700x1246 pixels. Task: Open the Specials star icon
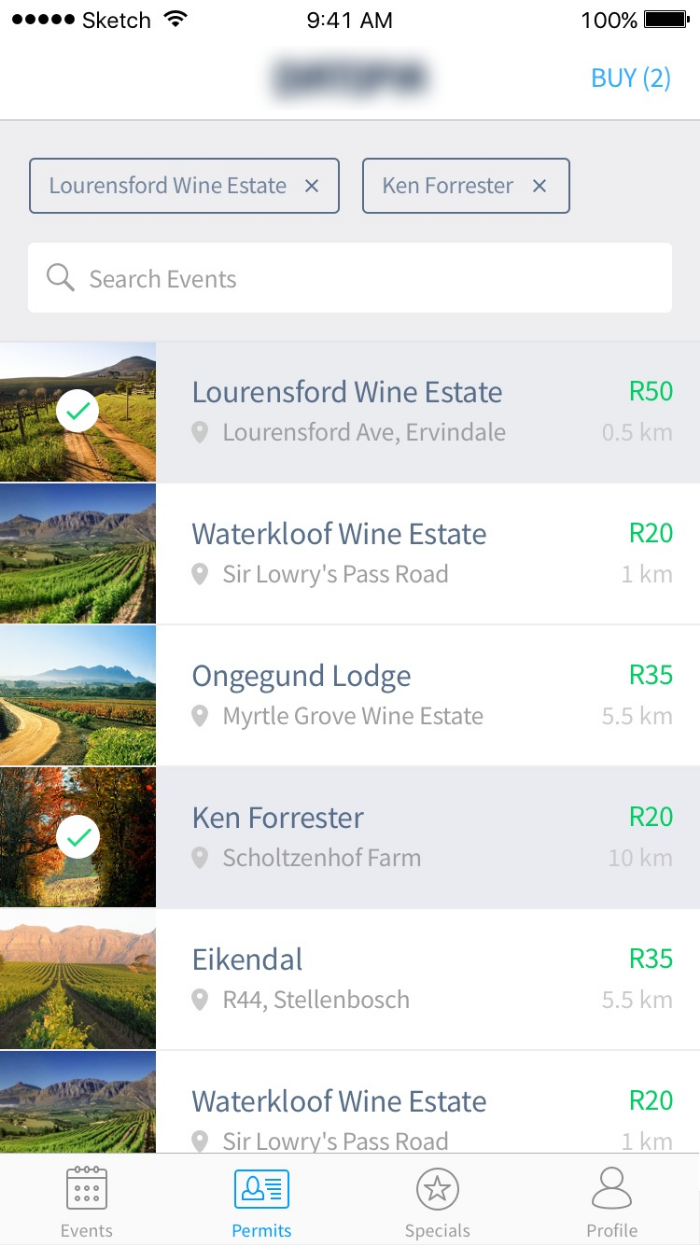click(x=437, y=1188)
